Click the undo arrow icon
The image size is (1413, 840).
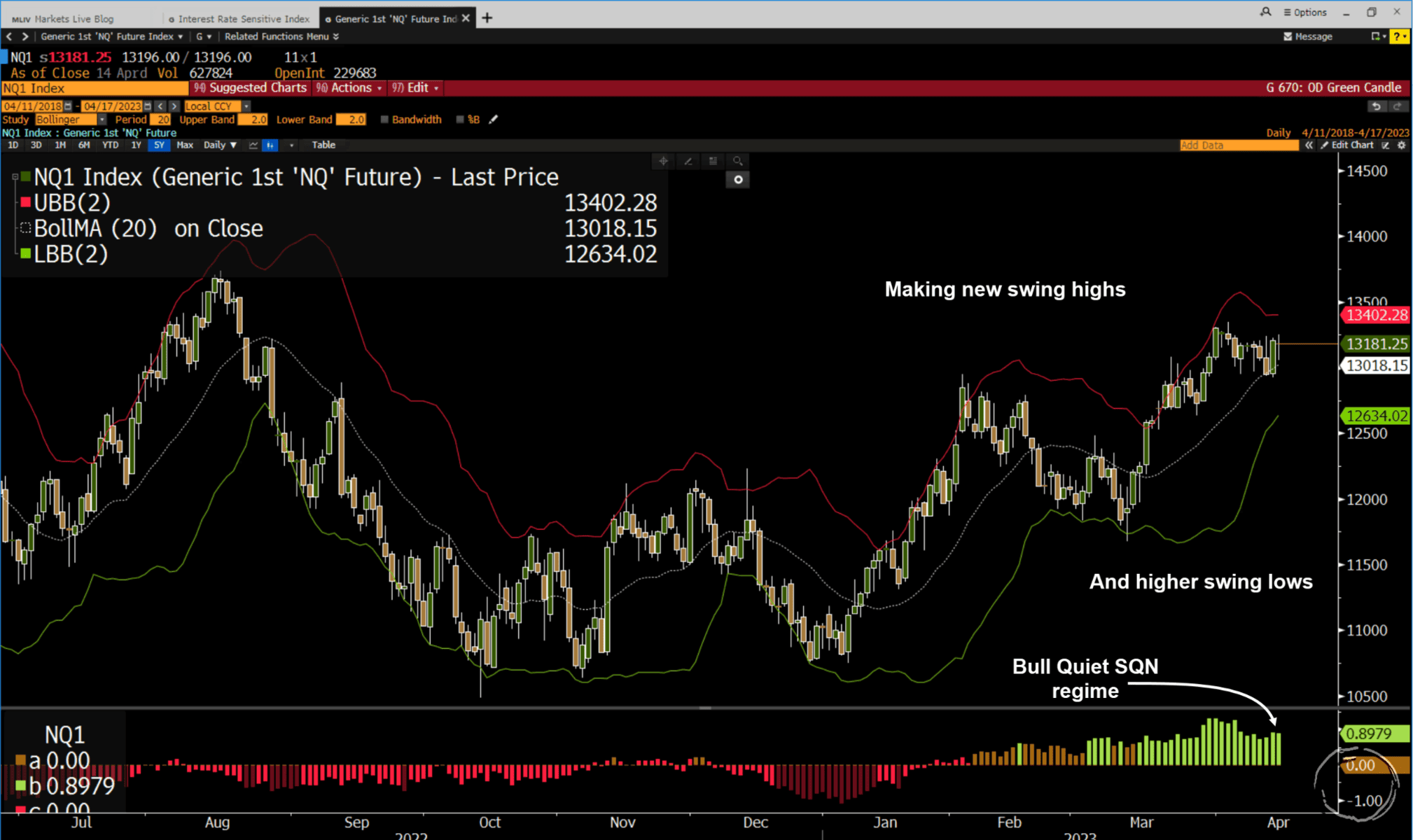pyautogui.click(x=1376, y=106)
